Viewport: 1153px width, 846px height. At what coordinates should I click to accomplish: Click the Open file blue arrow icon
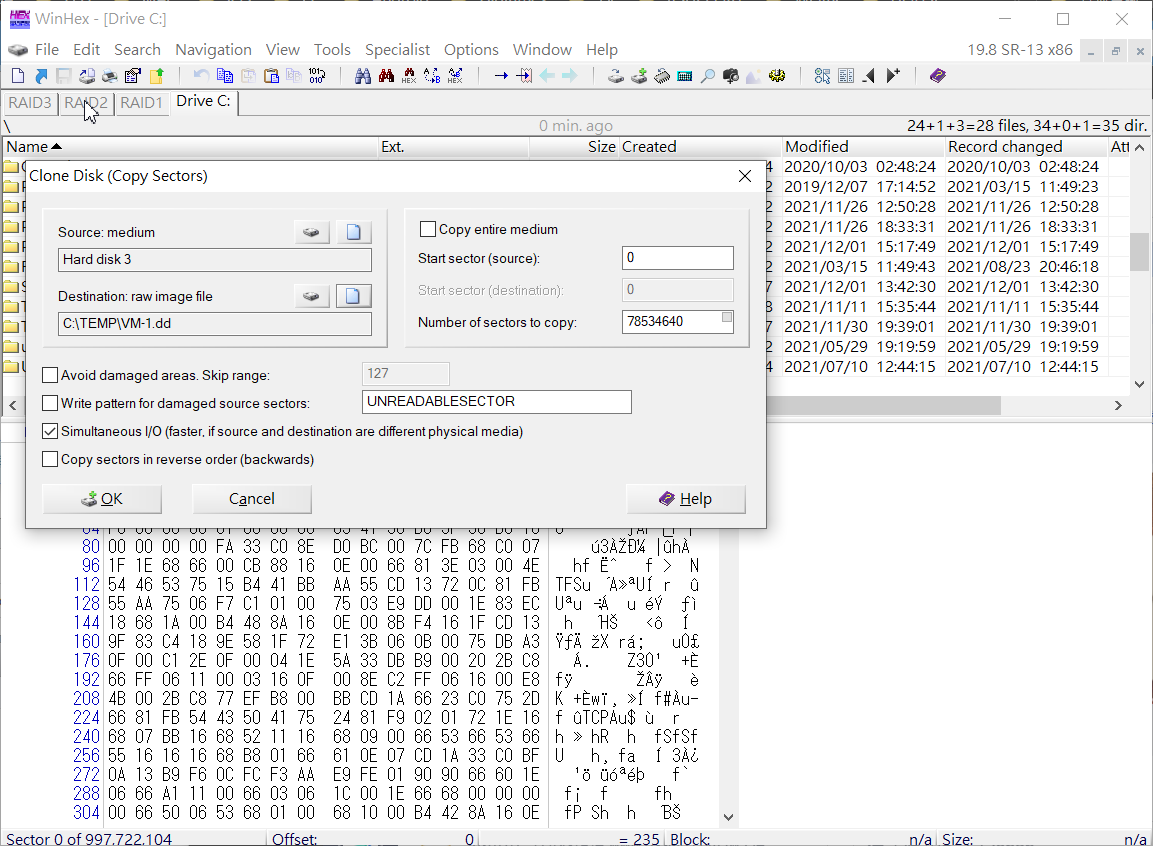tap(41, 76)
